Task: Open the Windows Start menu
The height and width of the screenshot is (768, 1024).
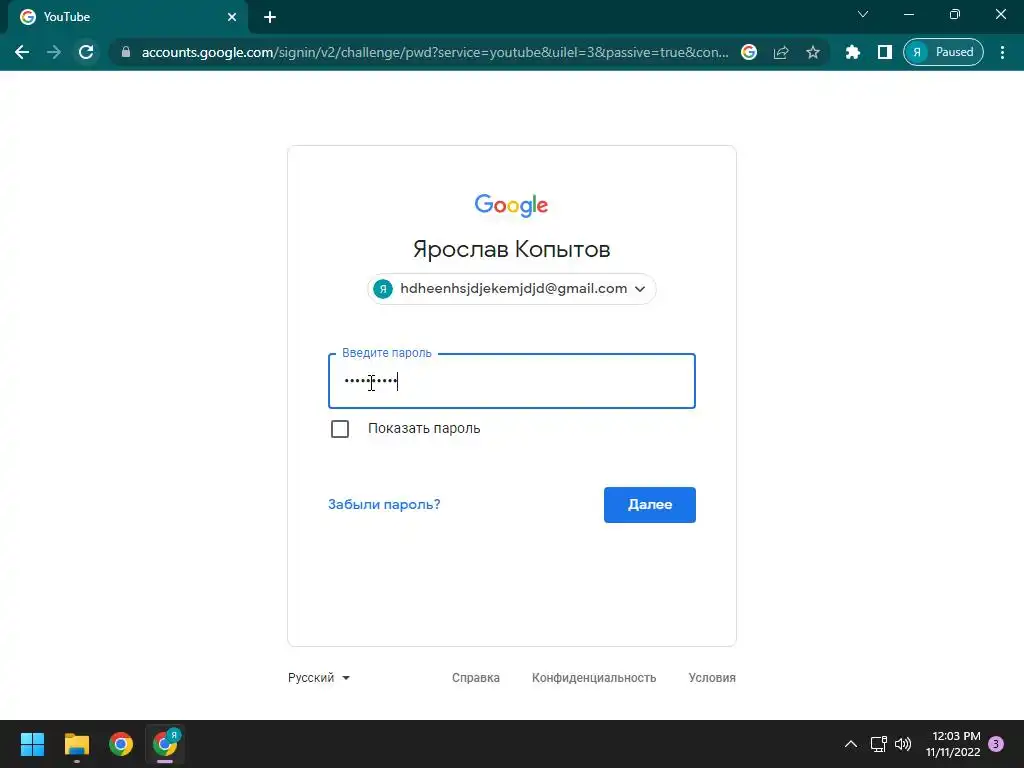Action: [x=32, y=744]
